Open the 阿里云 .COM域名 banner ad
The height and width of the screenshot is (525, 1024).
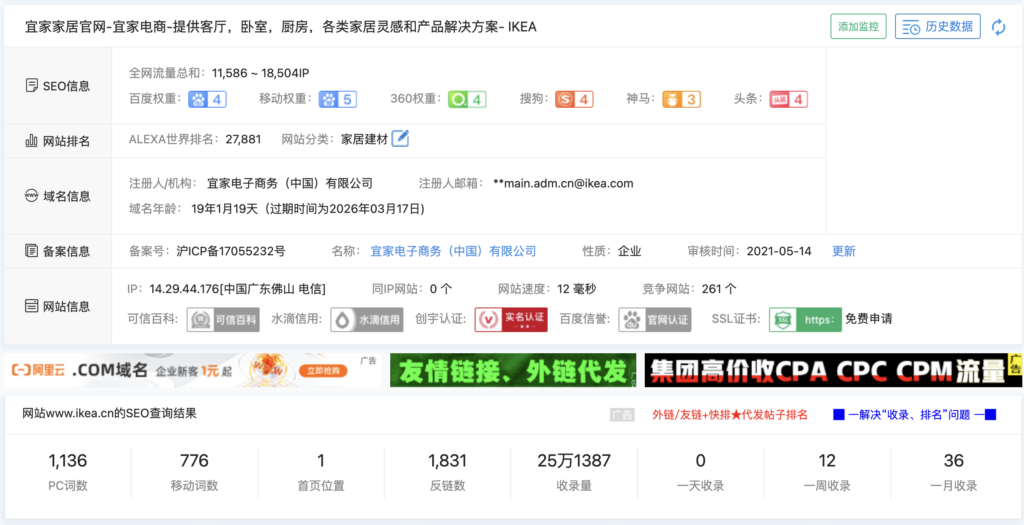tap(193, 370)
